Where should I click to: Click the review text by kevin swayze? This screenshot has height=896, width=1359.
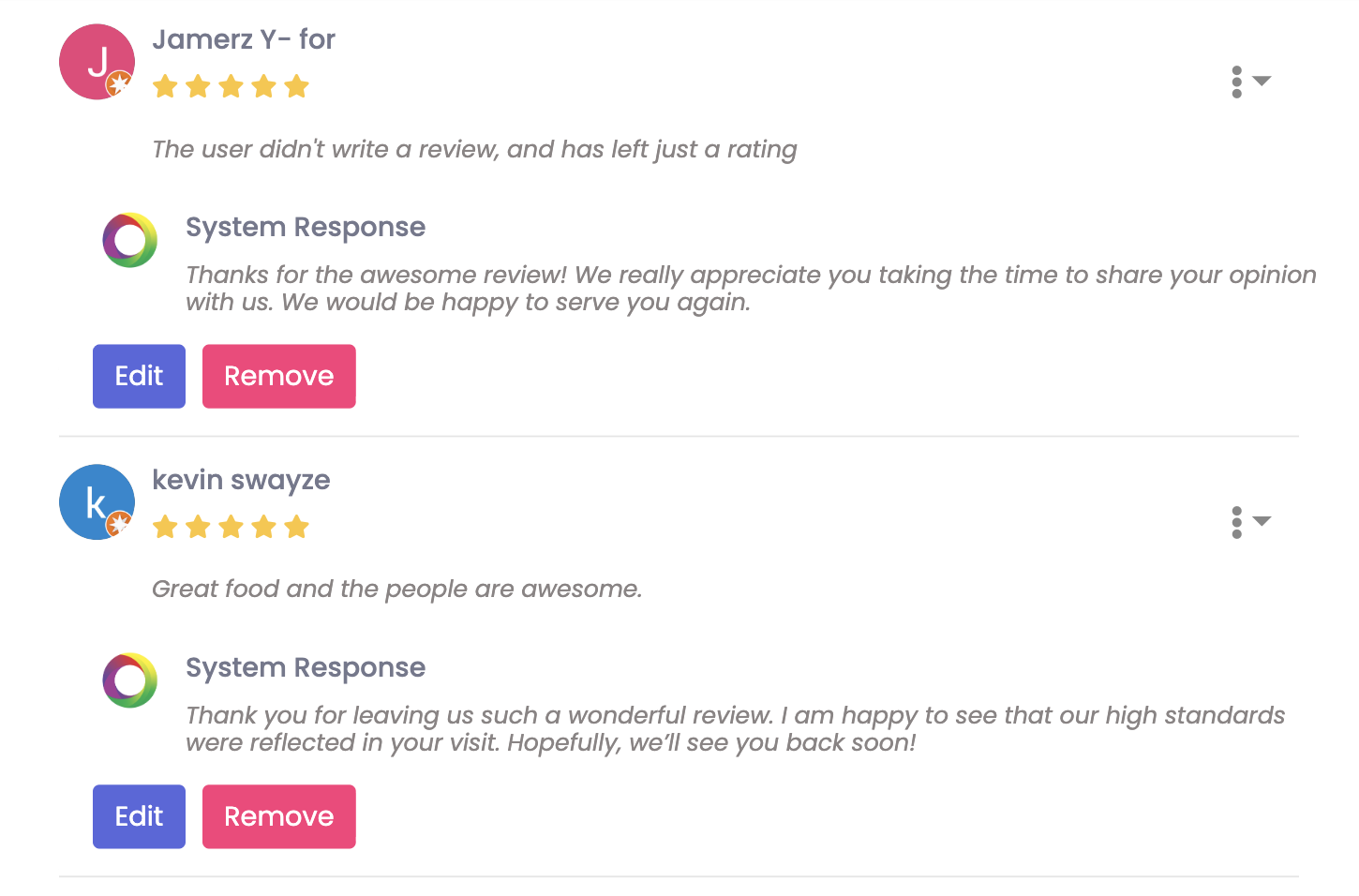click(397, 589)
